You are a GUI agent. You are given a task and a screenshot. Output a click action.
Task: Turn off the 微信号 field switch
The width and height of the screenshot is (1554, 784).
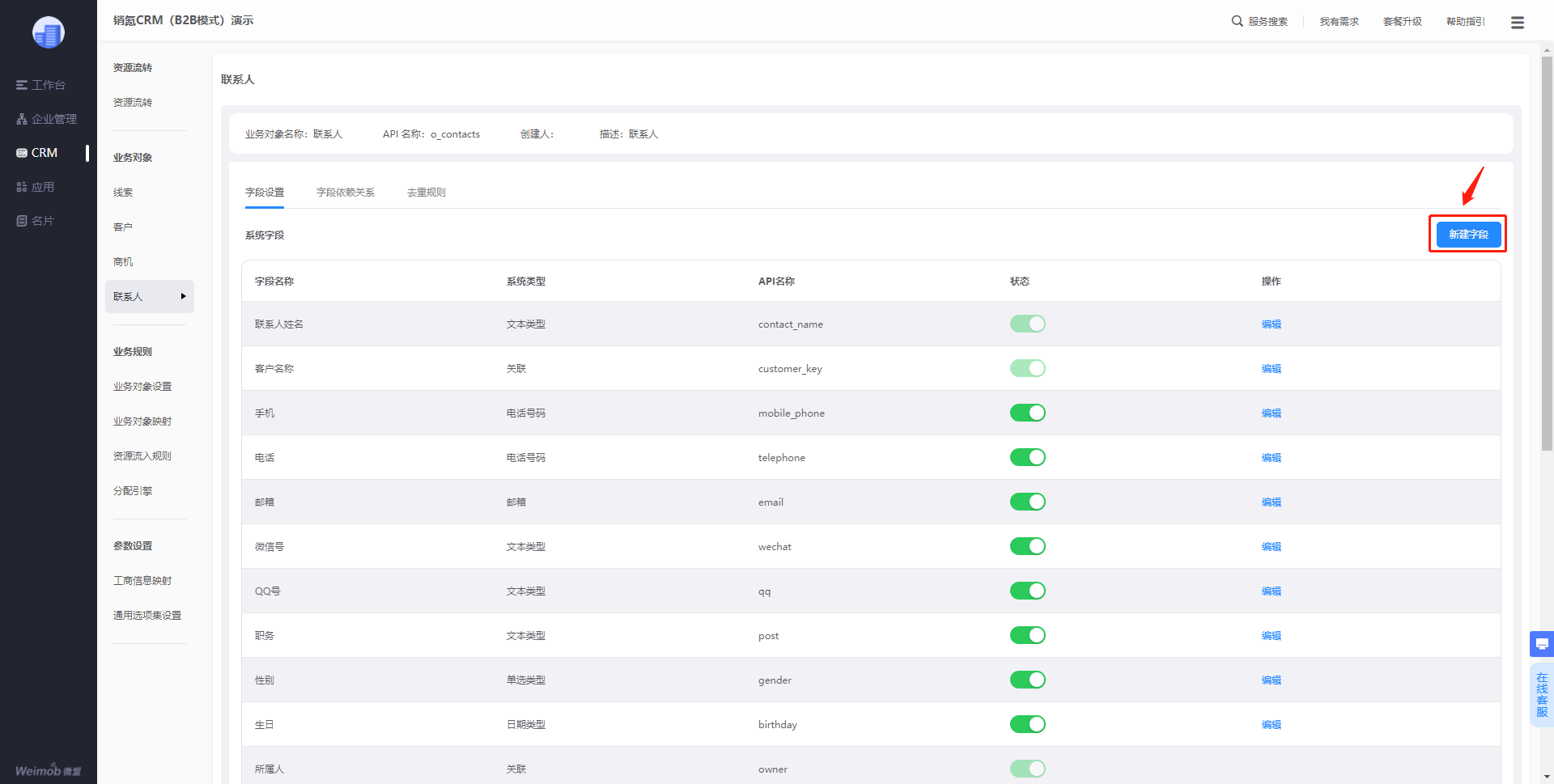(x=1028, y=546)
